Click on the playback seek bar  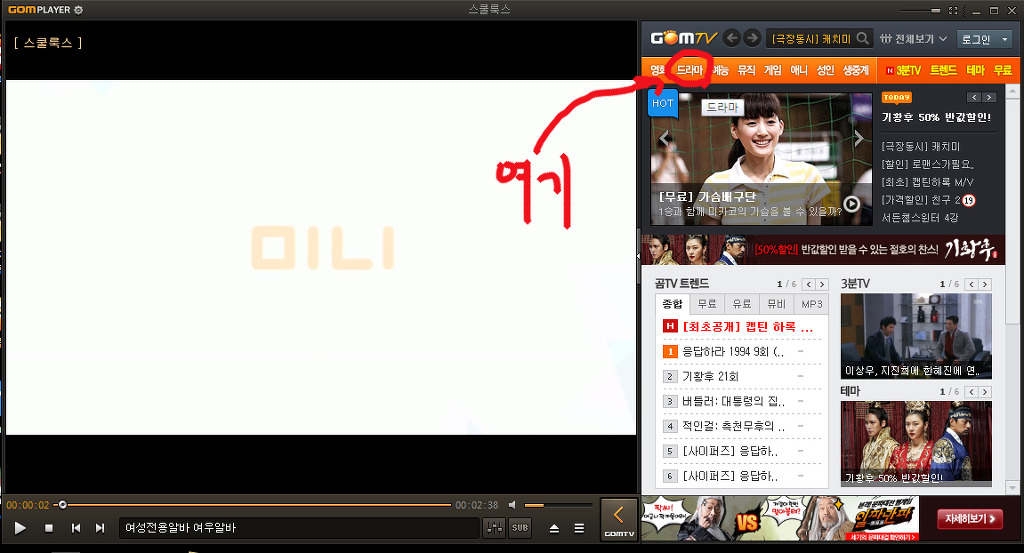click(255, 505)
